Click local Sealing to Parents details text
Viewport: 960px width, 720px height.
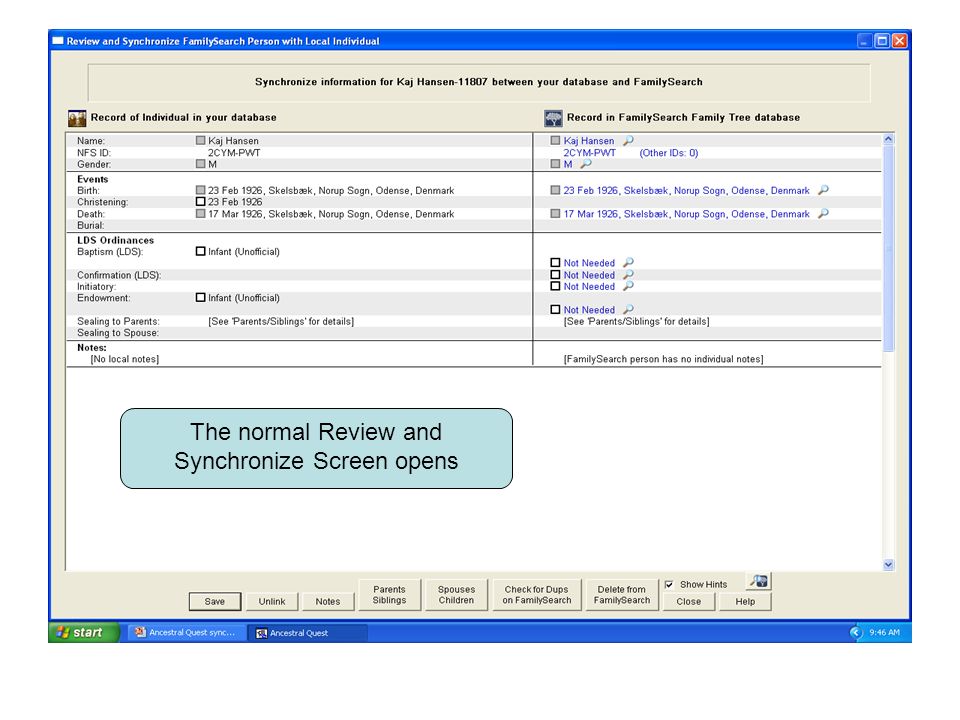click(281, 321)
